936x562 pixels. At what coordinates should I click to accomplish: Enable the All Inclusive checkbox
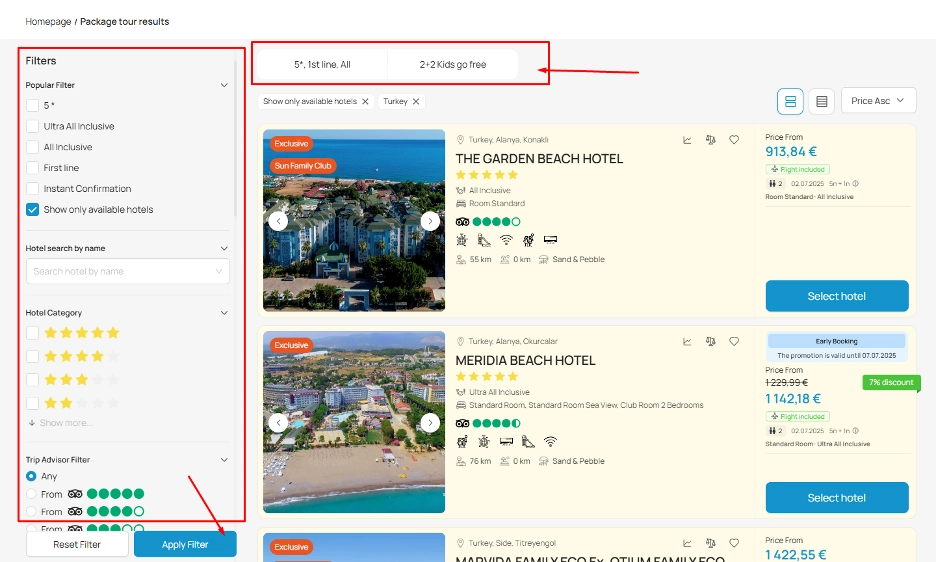pos(33,148)
